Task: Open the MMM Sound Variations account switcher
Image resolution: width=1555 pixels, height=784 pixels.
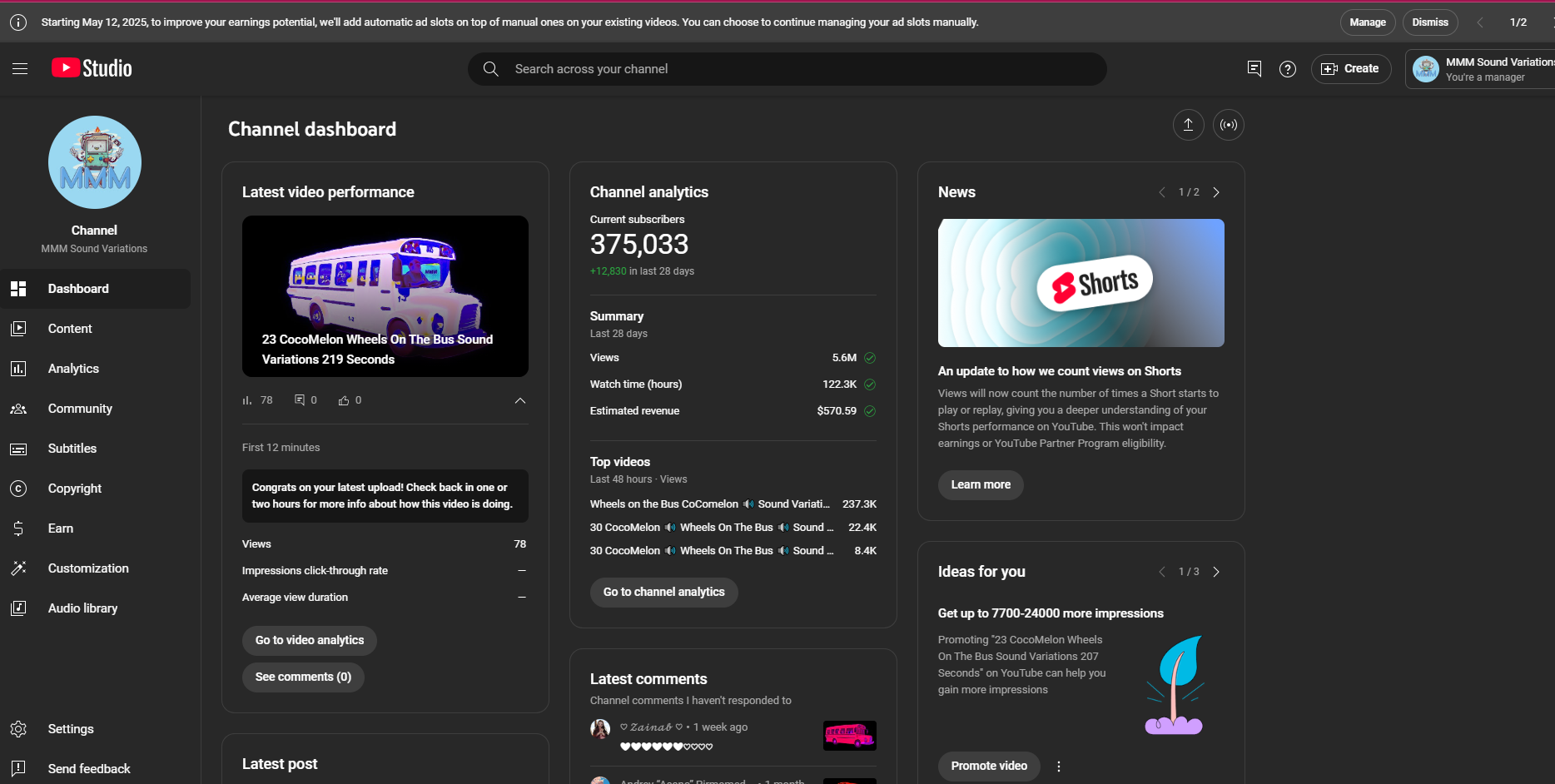Action: [x=1482, y=68]
